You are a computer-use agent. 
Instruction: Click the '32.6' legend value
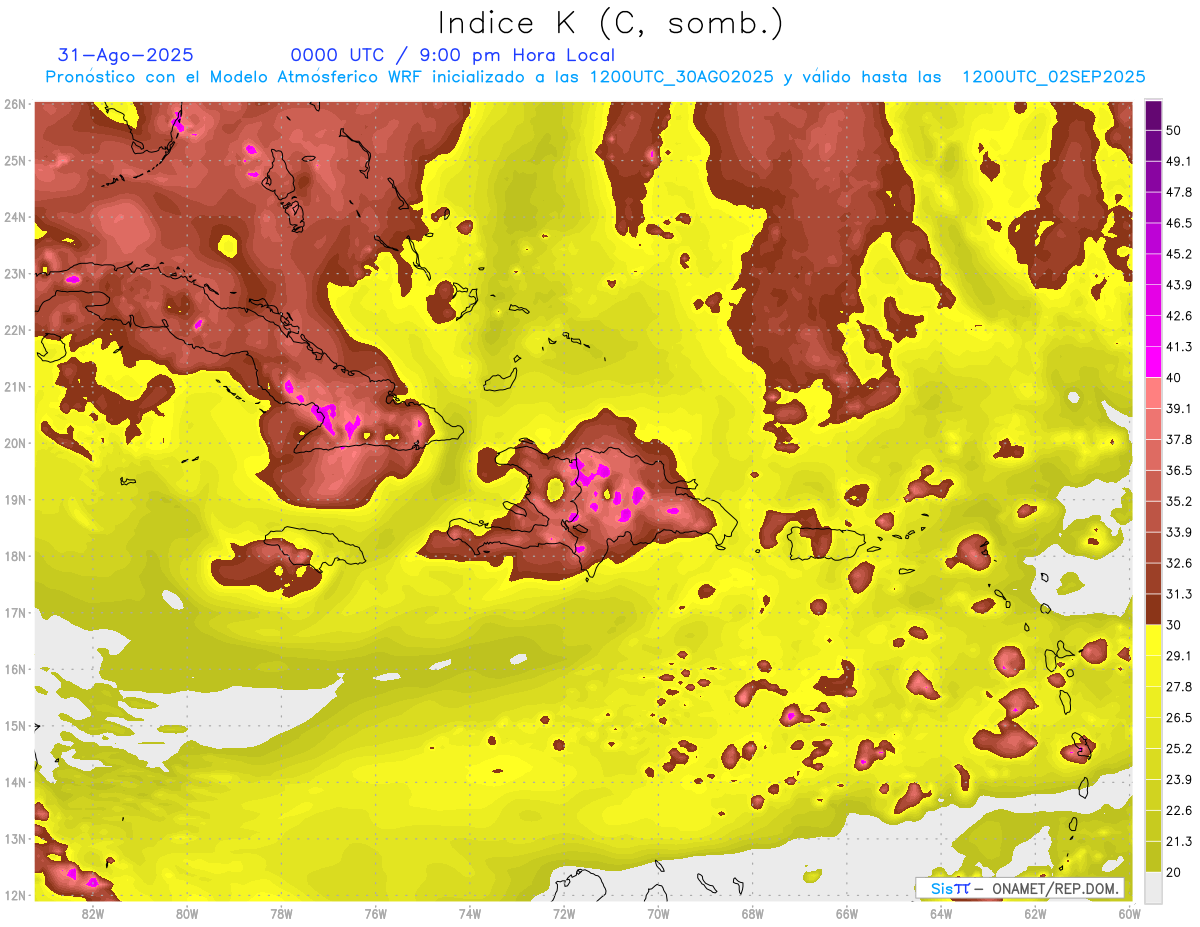point(1180,563)
